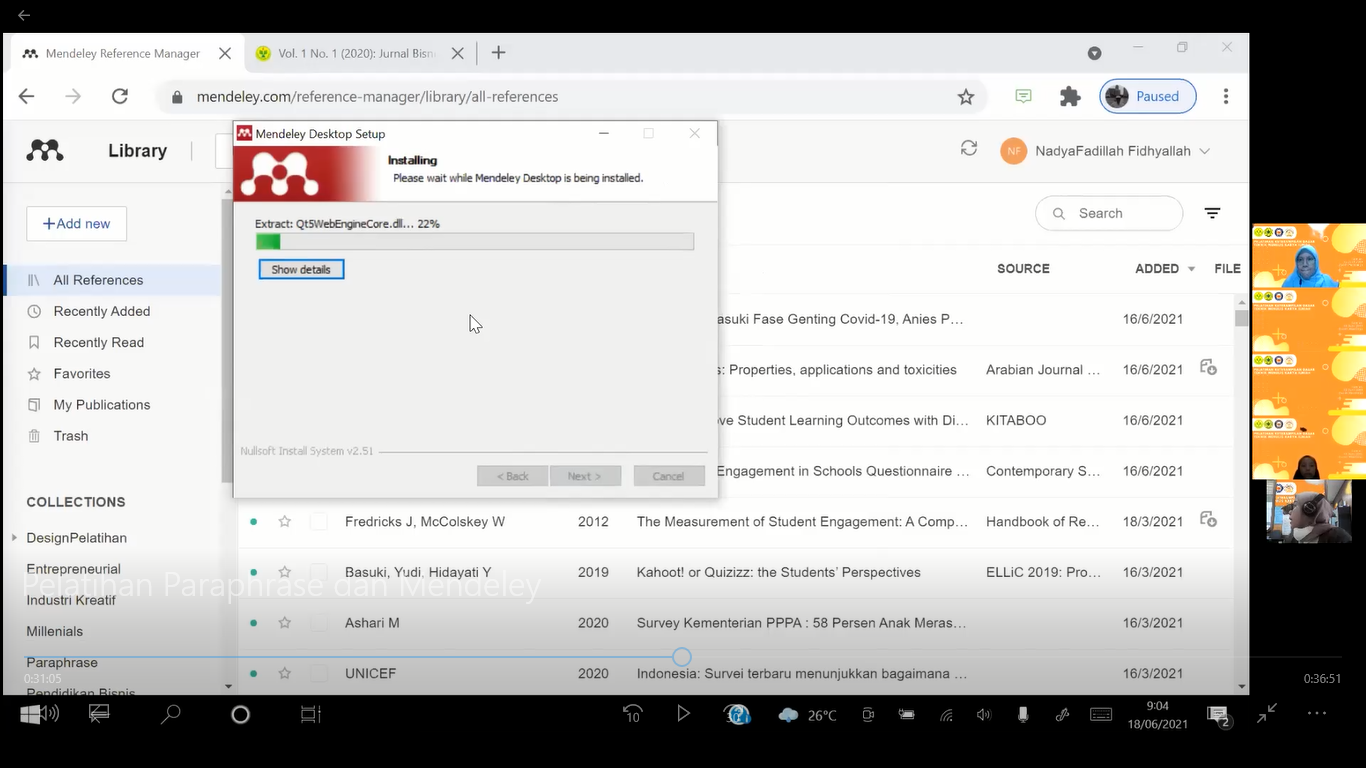Click the video player back arrow at top-left
The height and width of the screenshot is (768, 1366).
(24, 15)
